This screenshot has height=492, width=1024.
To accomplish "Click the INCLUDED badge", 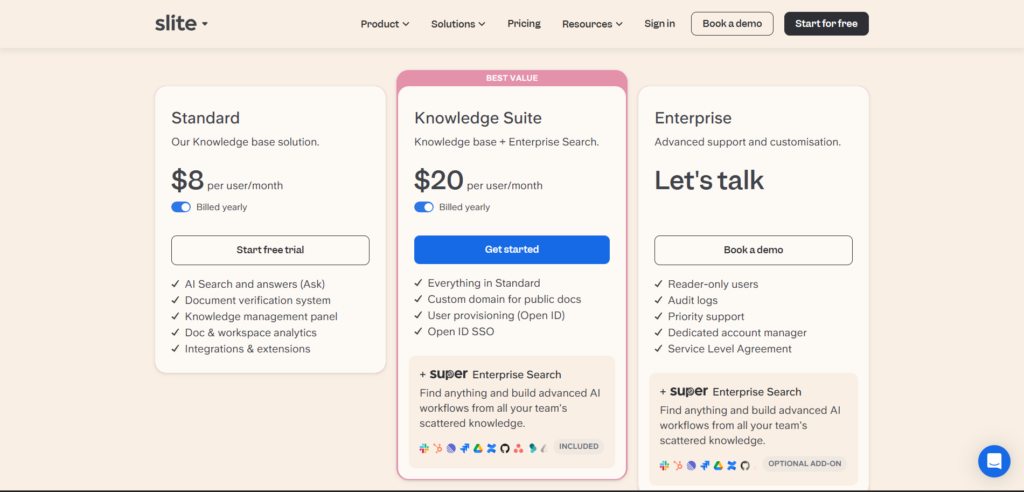I will pos(579,446).
